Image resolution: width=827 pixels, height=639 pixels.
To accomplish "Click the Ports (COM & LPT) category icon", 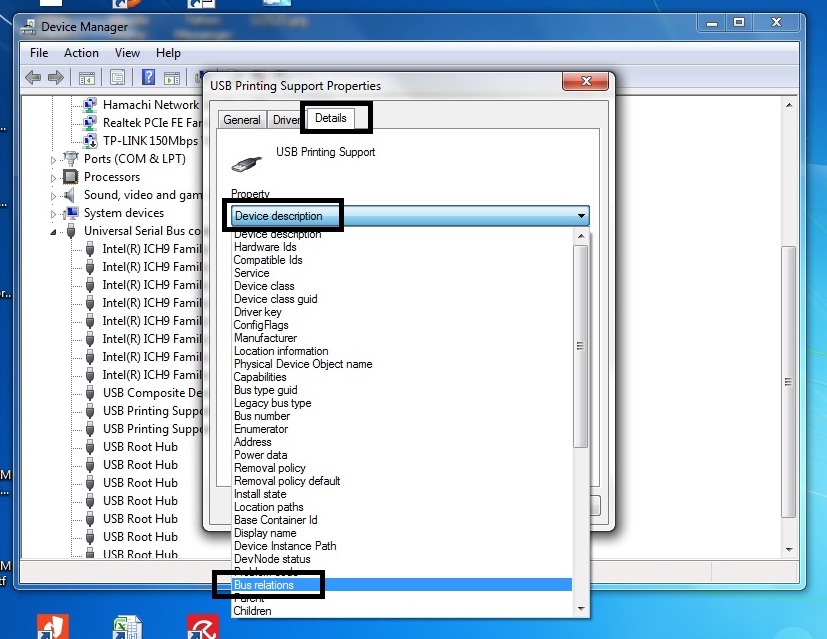I will 70,159.
